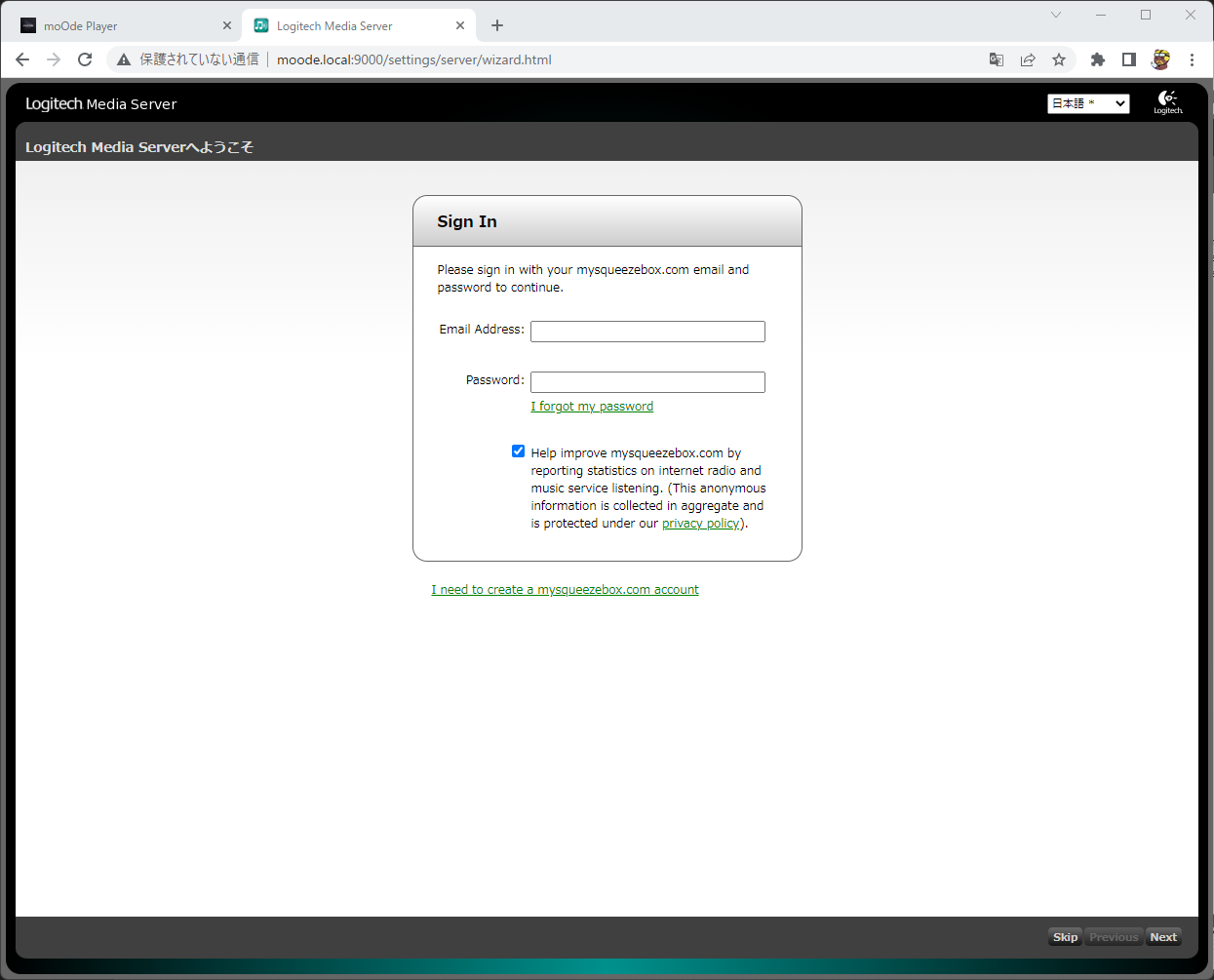The width and height of the screenshot is (1214, 980).
Task: Open the Chrome profile avatar
Action: (x=1160, y=59)
